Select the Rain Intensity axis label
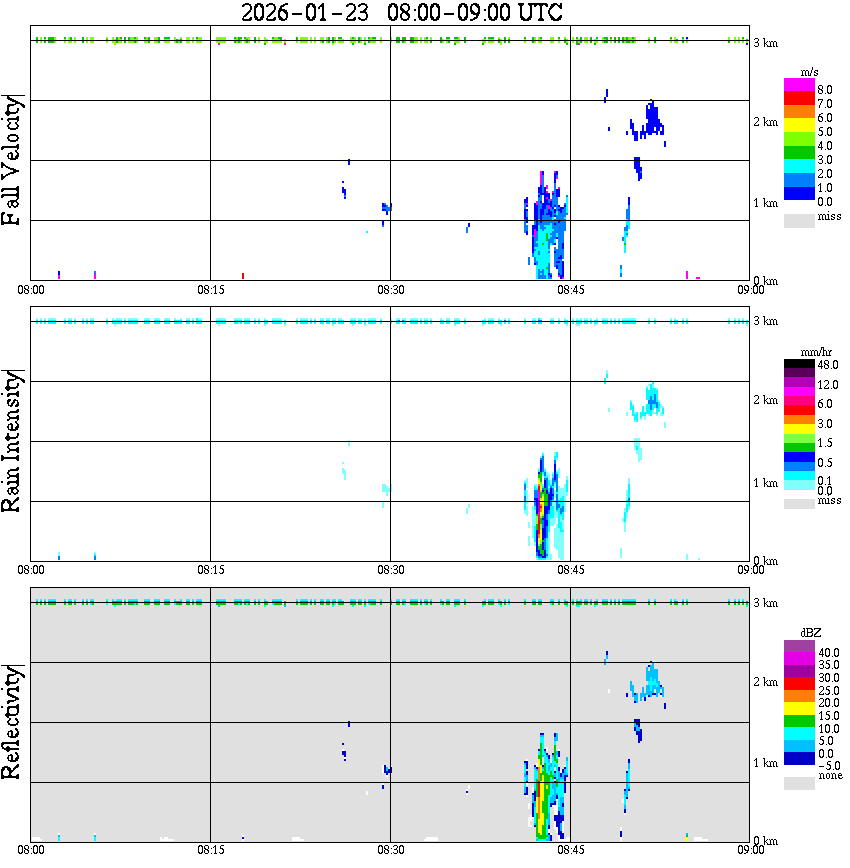 point(11,441)
